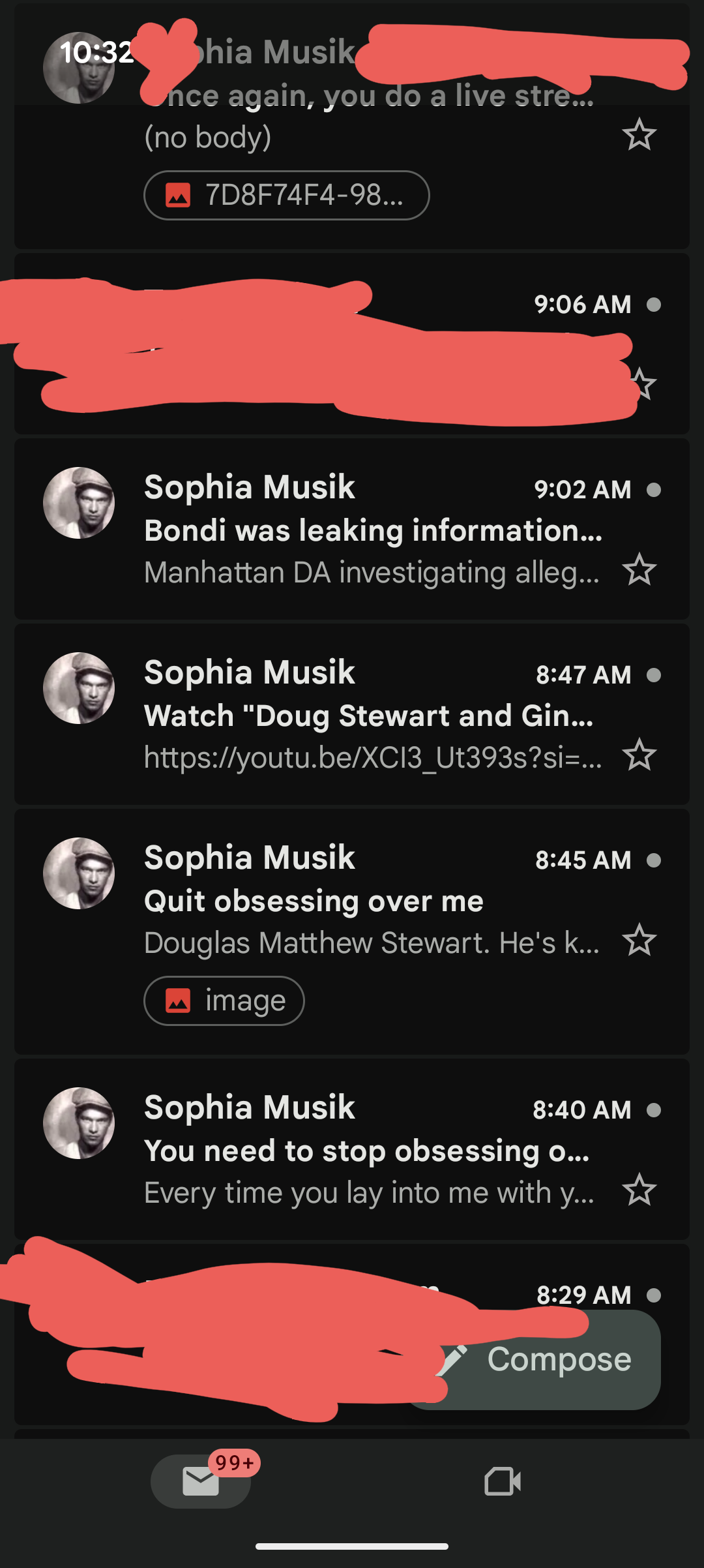The width and height of the screenshot is (704, 1568).
Task: Star the "Watch Doug Stewart" email
Action: pos(639,755)
